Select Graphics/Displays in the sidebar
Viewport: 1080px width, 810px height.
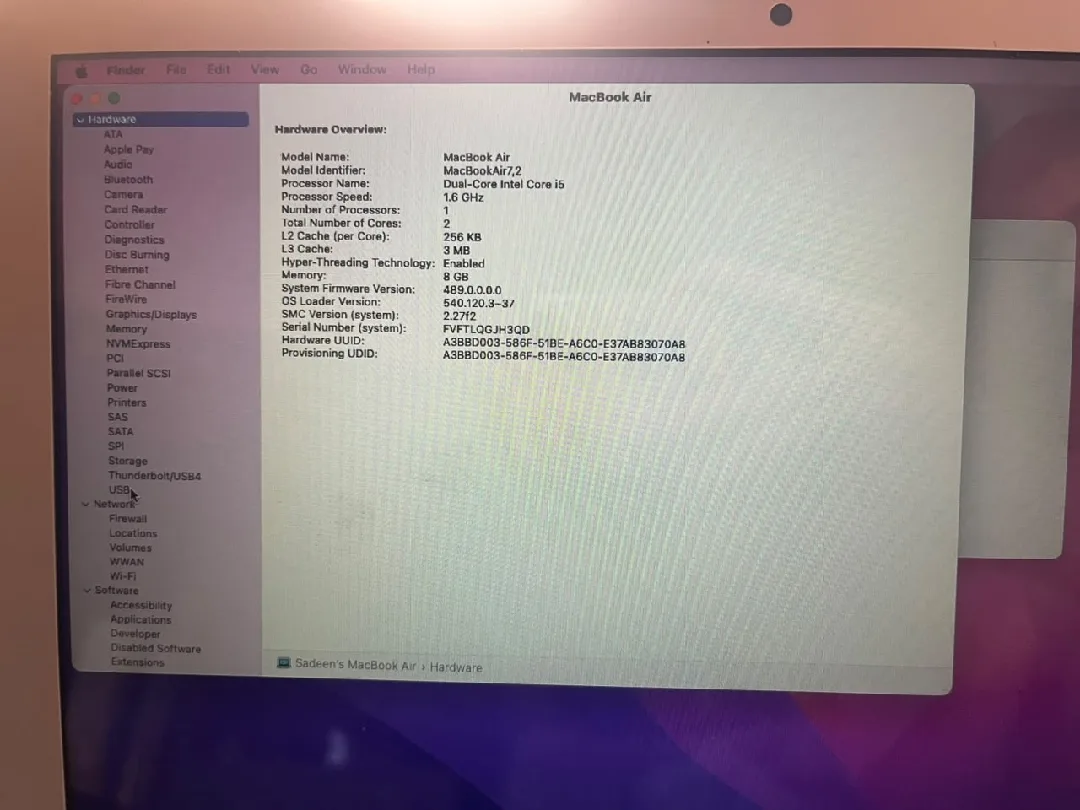click(151, 314)
